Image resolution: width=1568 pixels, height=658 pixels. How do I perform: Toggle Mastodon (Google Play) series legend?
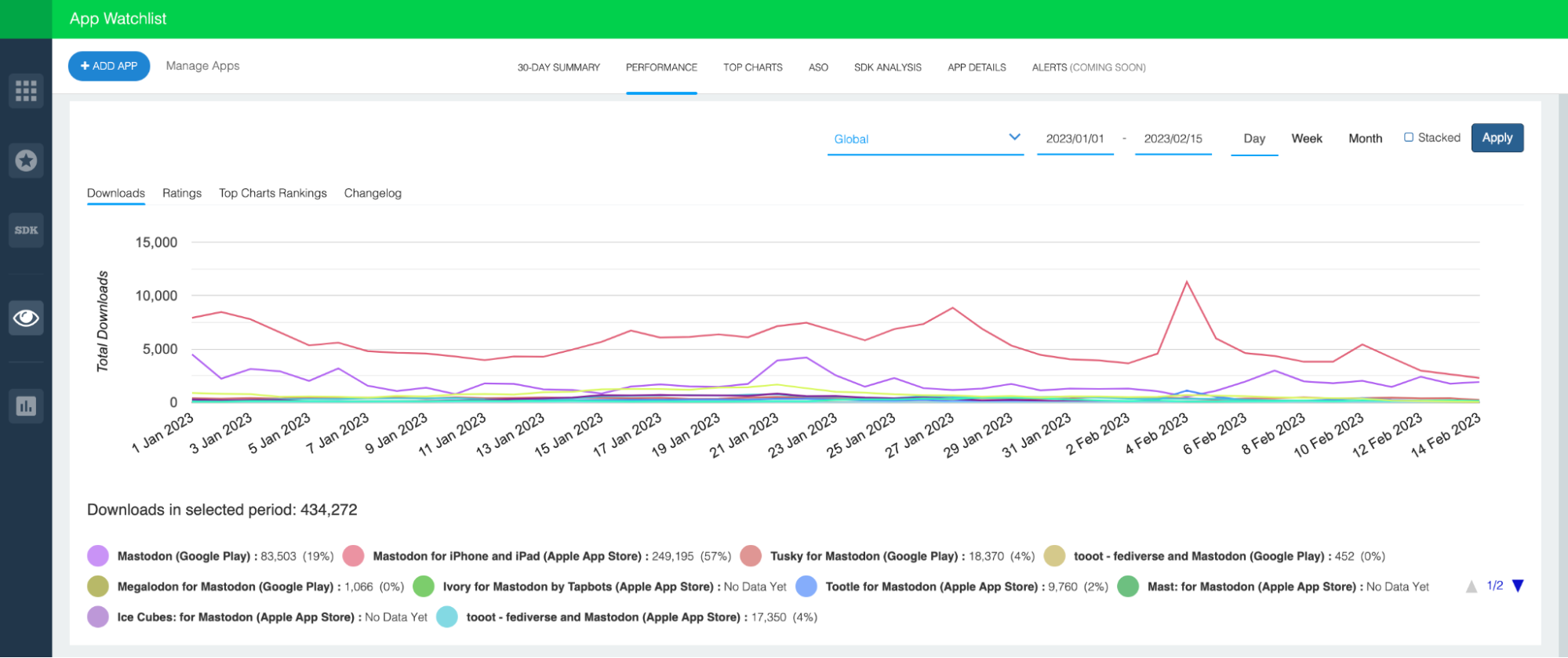(98, 556)
